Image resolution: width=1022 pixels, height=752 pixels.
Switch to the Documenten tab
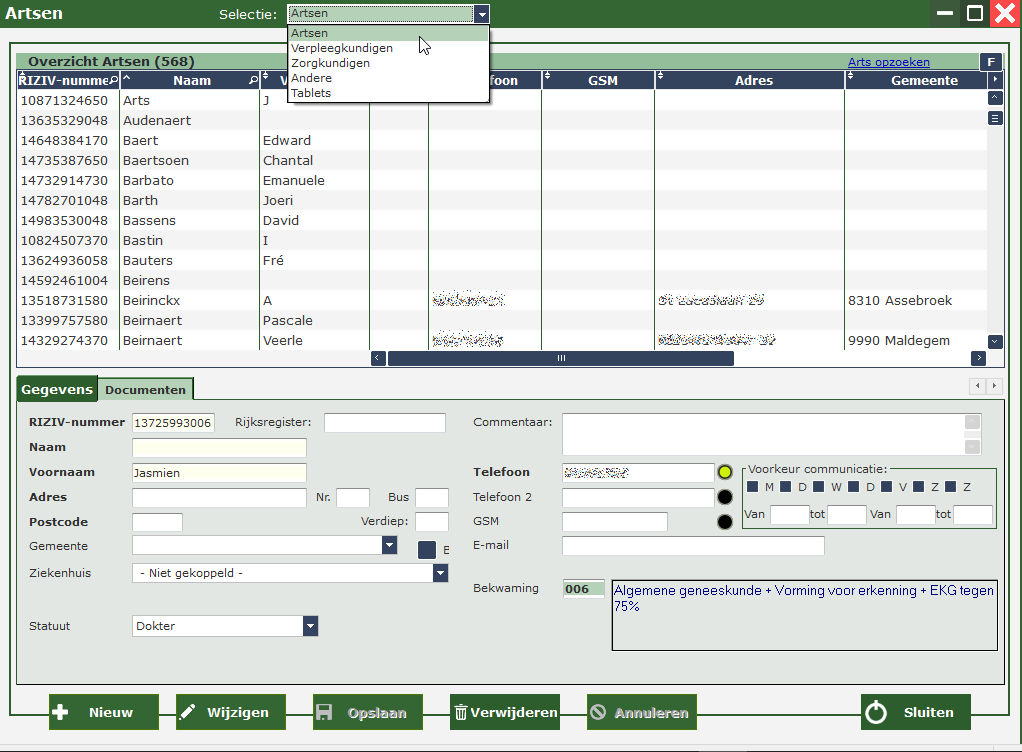145,390
